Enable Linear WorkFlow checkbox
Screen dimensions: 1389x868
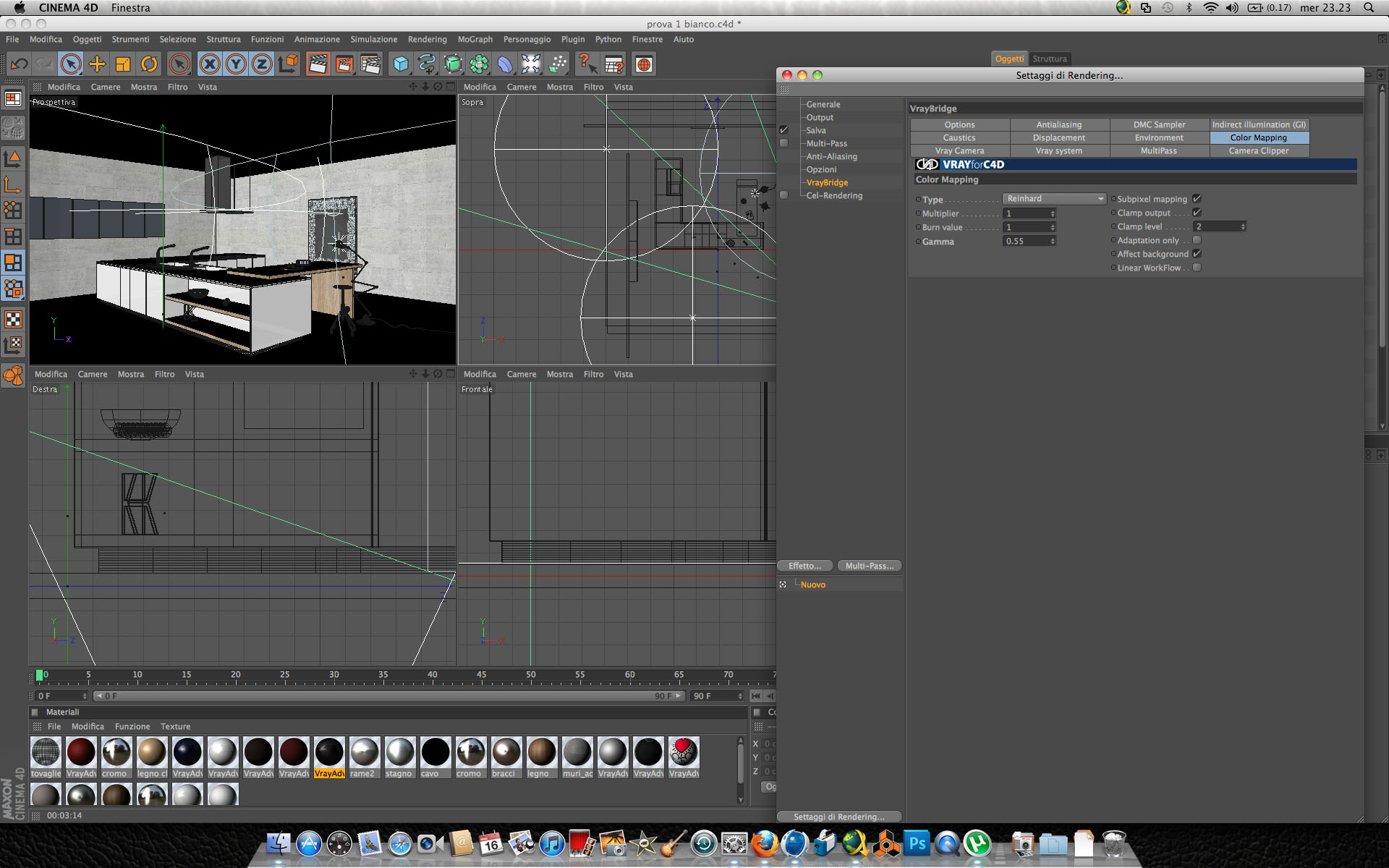1197,268
